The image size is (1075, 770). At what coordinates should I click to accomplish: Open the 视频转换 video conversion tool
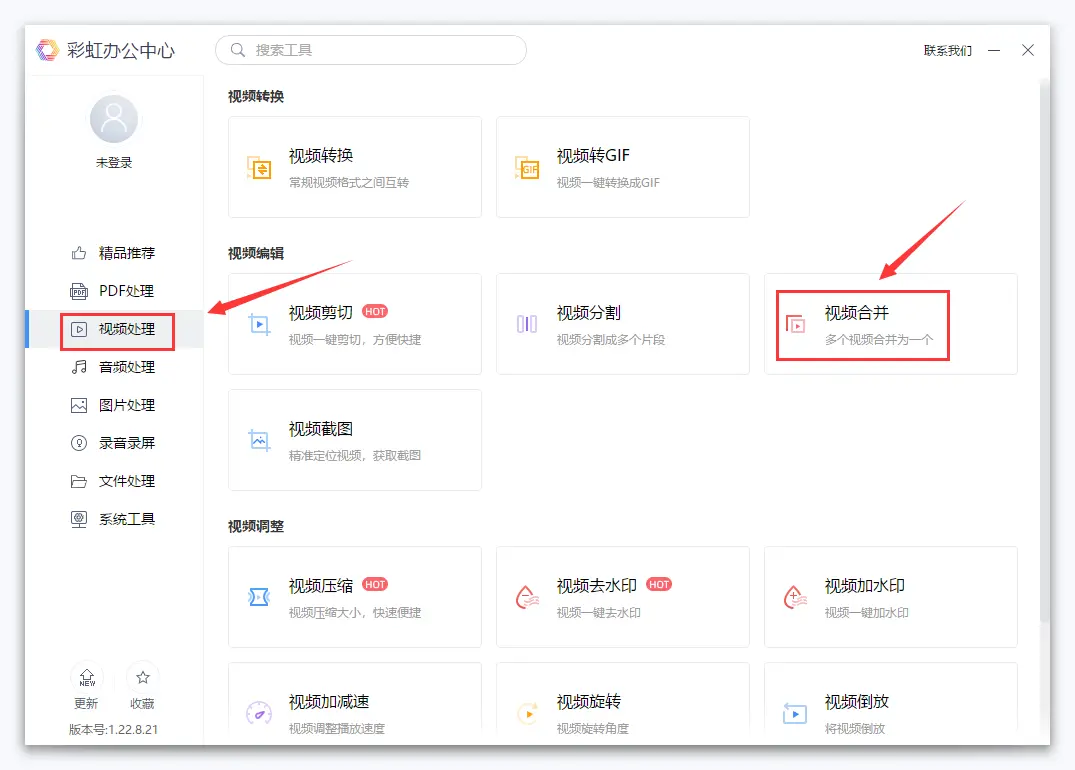(354, 166)
